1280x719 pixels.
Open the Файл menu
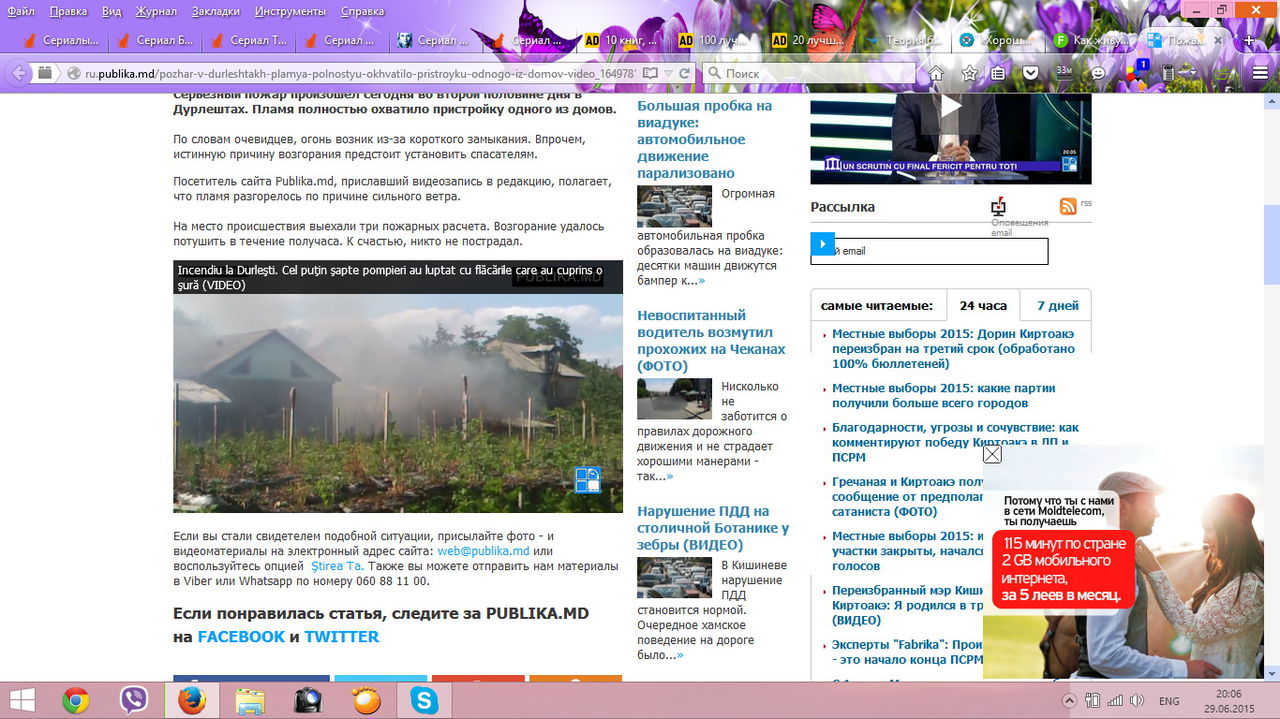point(20,11)
